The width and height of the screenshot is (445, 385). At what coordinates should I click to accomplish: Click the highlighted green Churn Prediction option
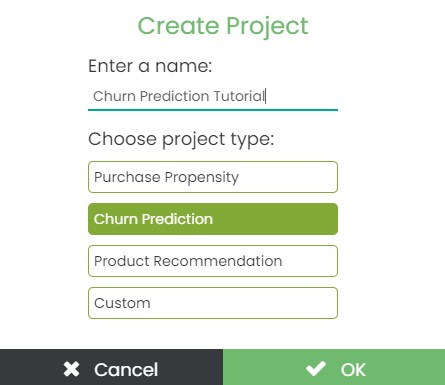213,219
